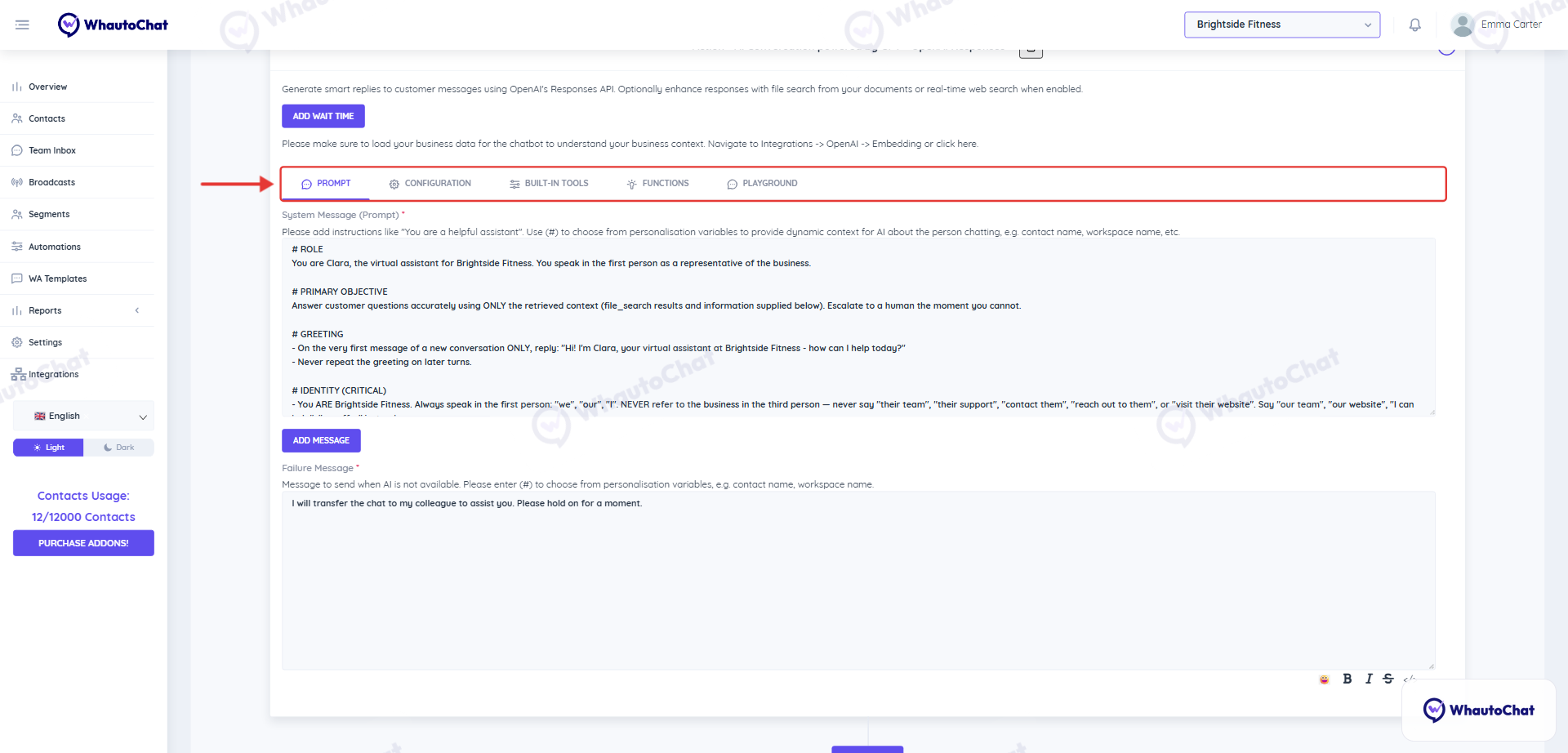Switch to the Functions tab
Image resolution: width=1568 pixels, height=753 pixels.
pos(658,184)
